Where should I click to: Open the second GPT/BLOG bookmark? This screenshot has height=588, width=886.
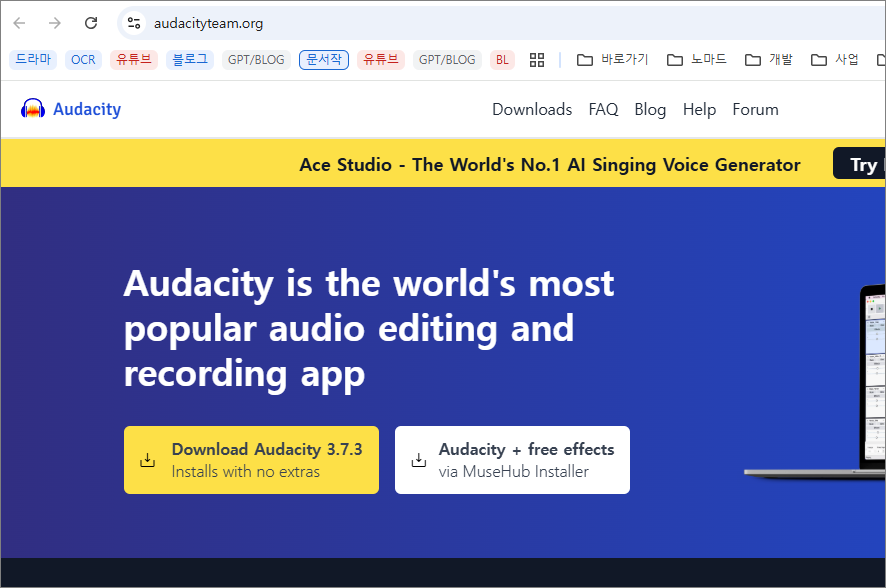pos(447,59)
